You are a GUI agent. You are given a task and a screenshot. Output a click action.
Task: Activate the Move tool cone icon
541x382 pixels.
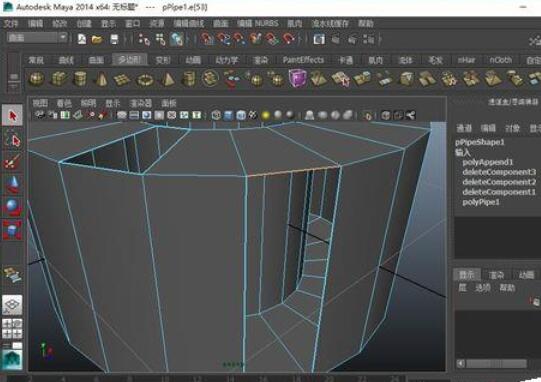pyautogui.click(x=12, y=184)
